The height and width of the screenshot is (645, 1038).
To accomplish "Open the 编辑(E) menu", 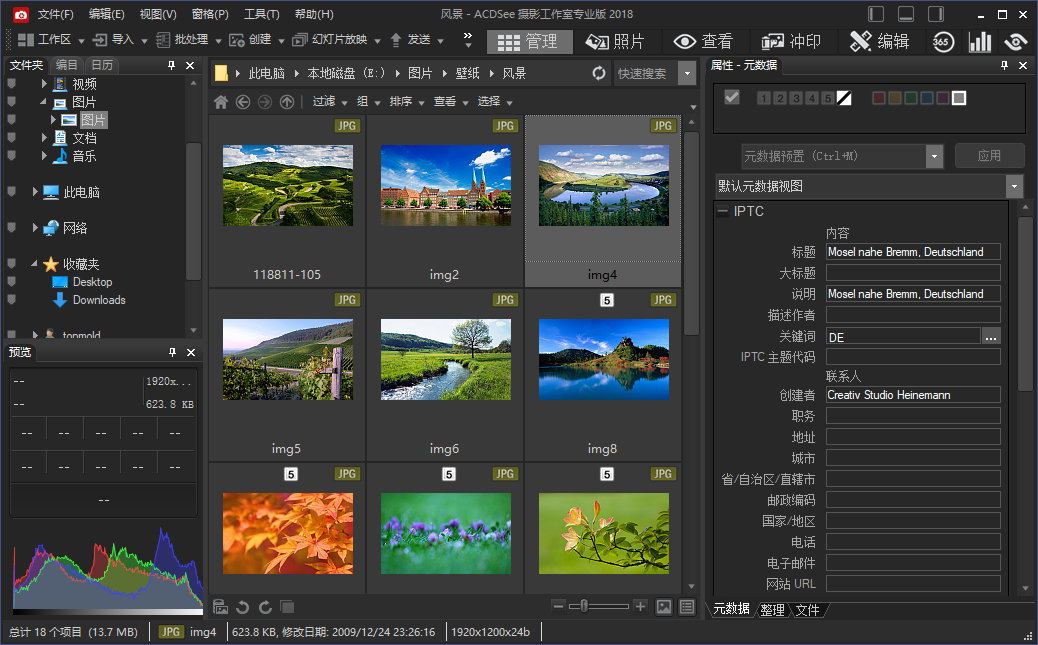I will pyautogui.click(x=107, y=14).
